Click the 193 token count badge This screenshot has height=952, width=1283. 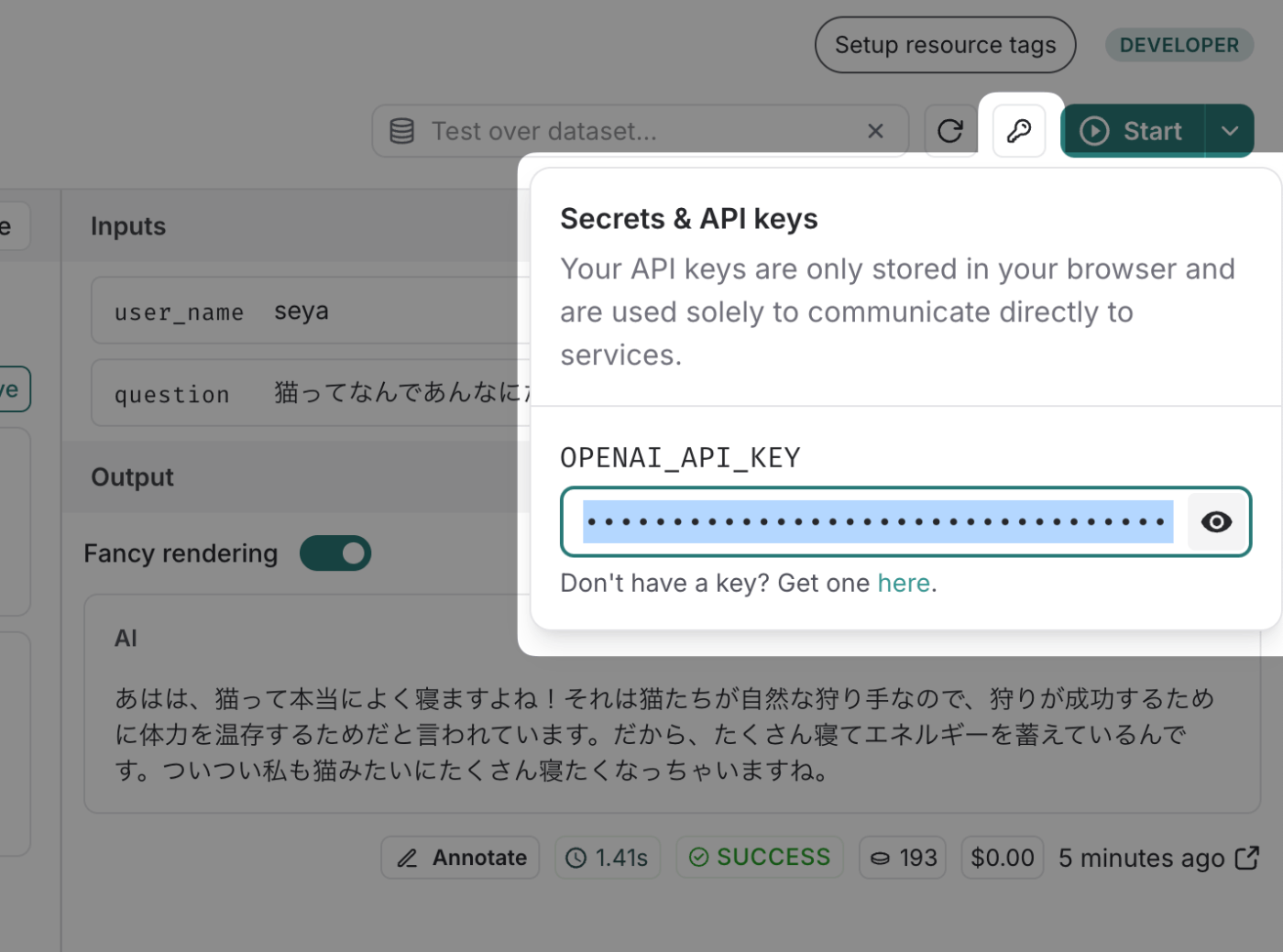(x=903, y=858)
